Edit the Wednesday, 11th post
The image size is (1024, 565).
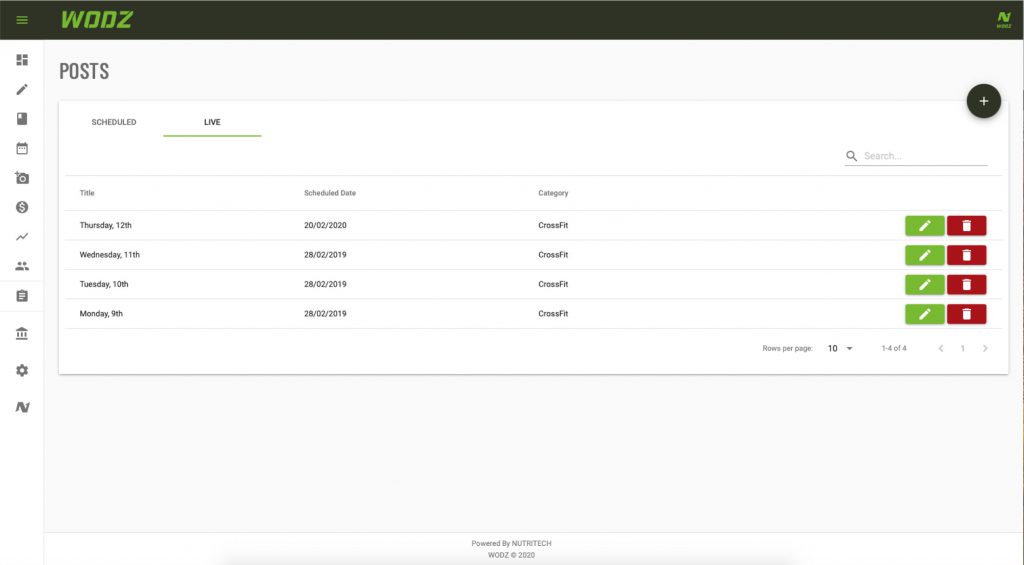925,255
